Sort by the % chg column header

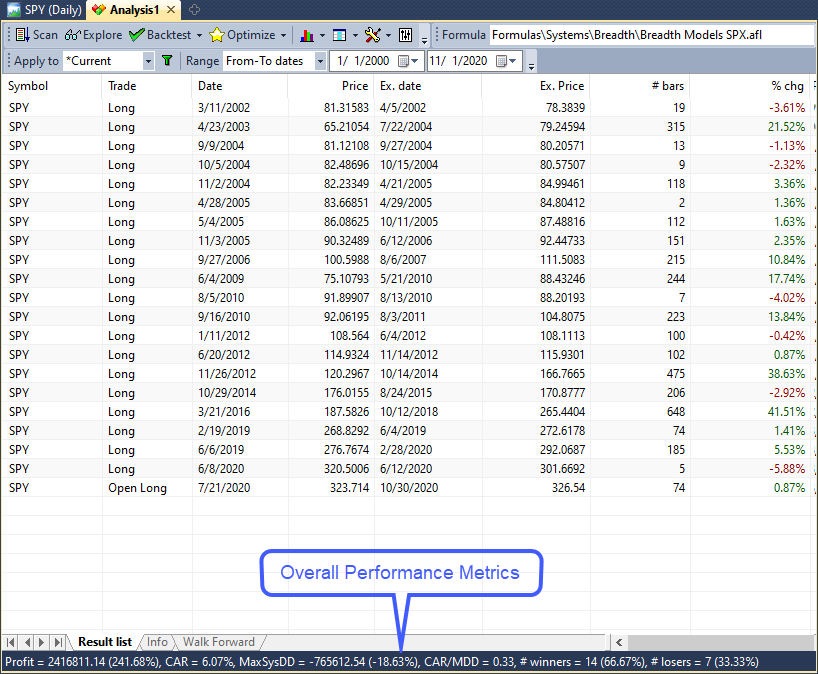point(750,86)
